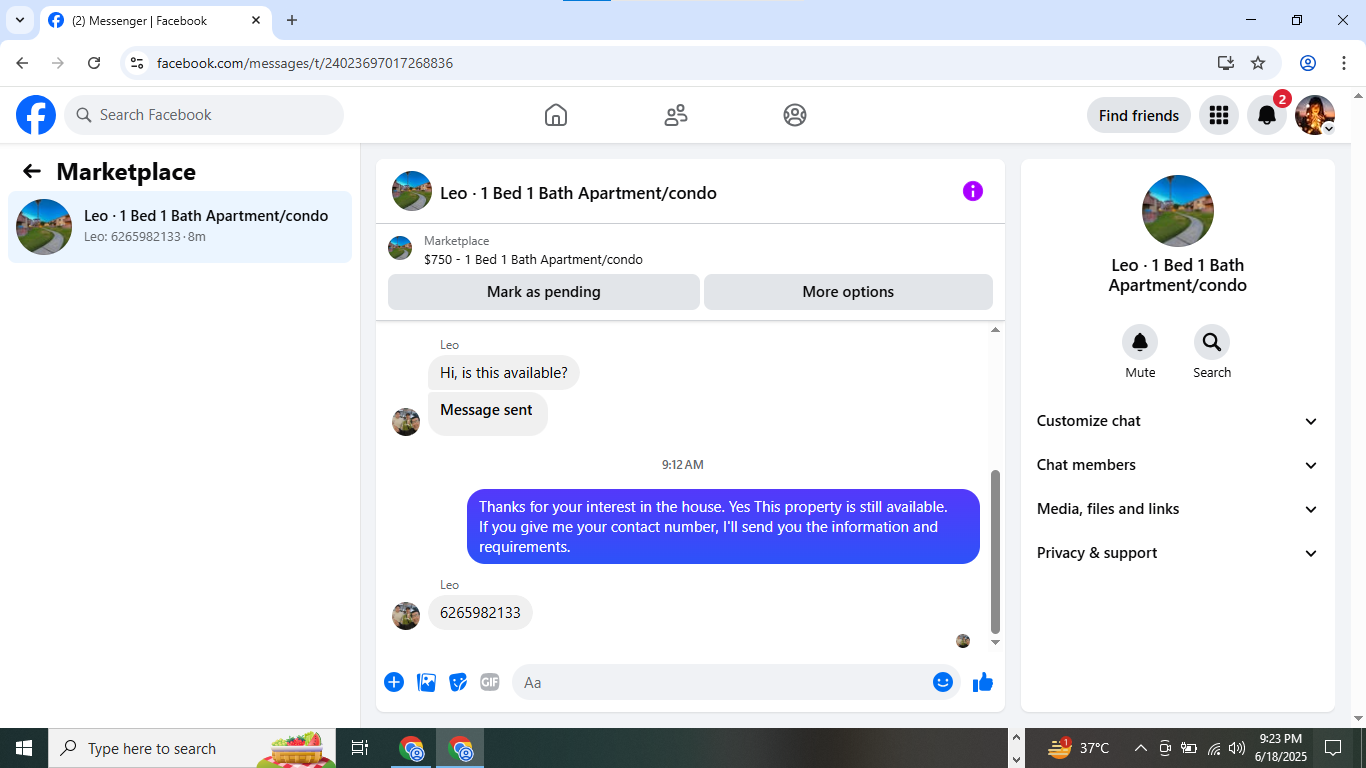Open a new Chrome tab

click(292, 20)
